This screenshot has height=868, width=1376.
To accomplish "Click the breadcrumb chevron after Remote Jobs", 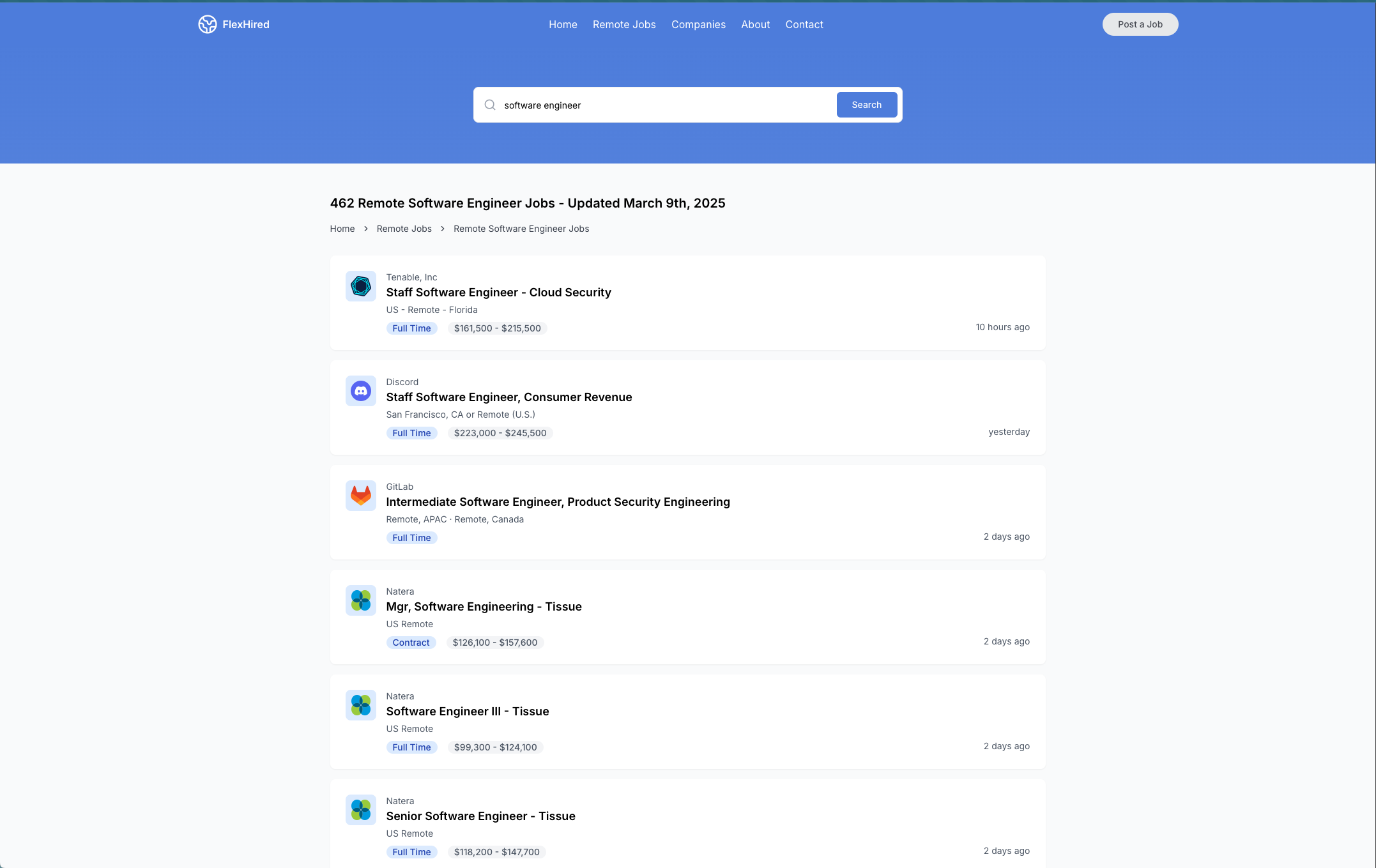I will click(x=443, y=229).
